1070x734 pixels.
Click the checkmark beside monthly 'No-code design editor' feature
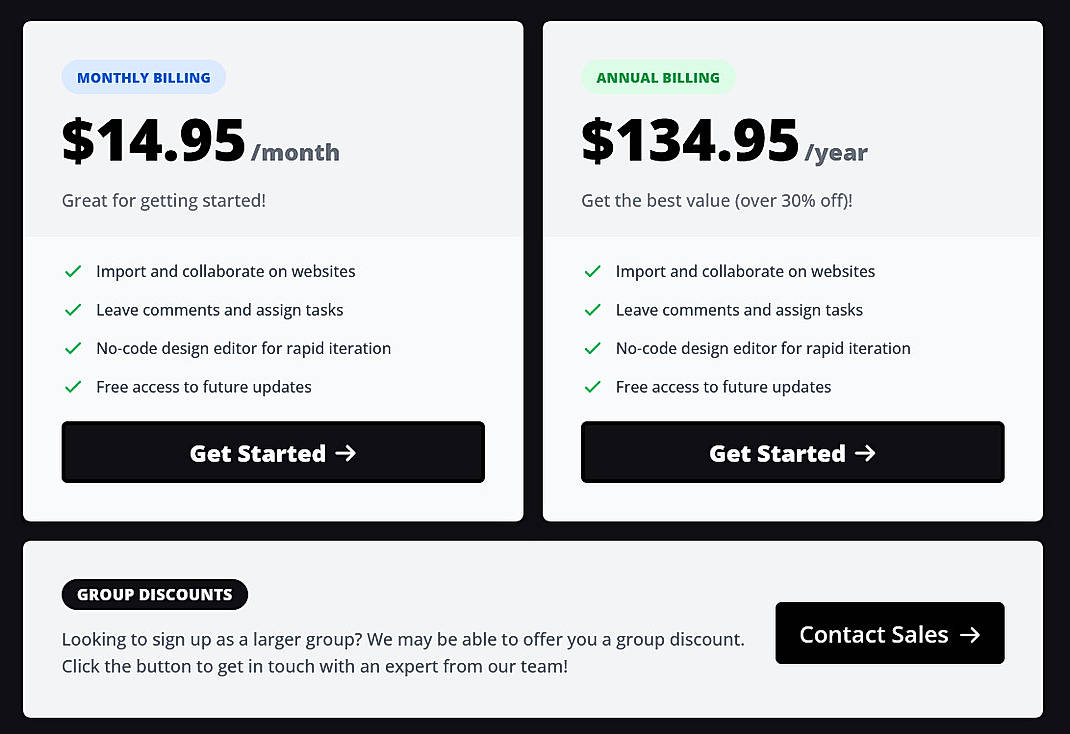coord(73,348)
